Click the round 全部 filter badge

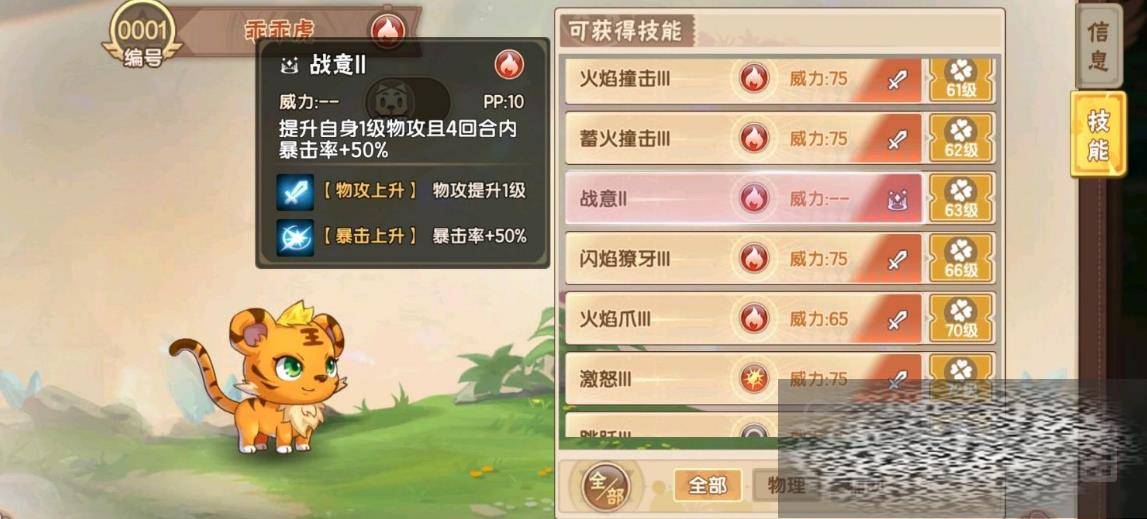[606, 487]
